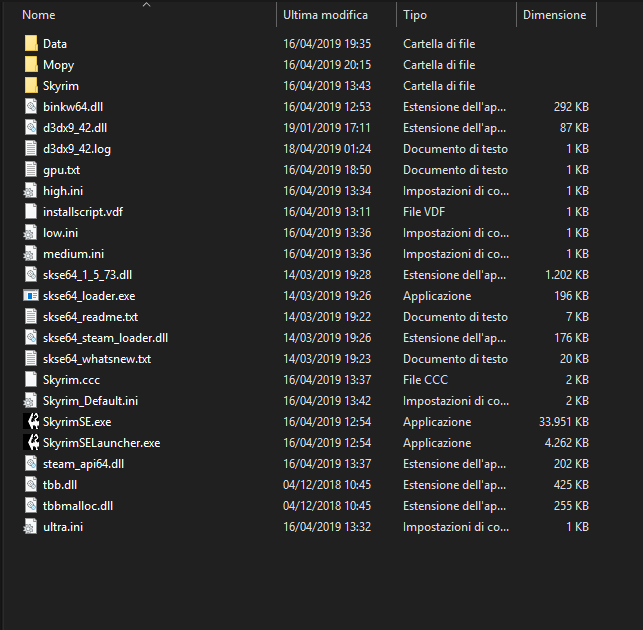
Task: Click the size value 33.951 KB
Action: (x=564, y=422)
